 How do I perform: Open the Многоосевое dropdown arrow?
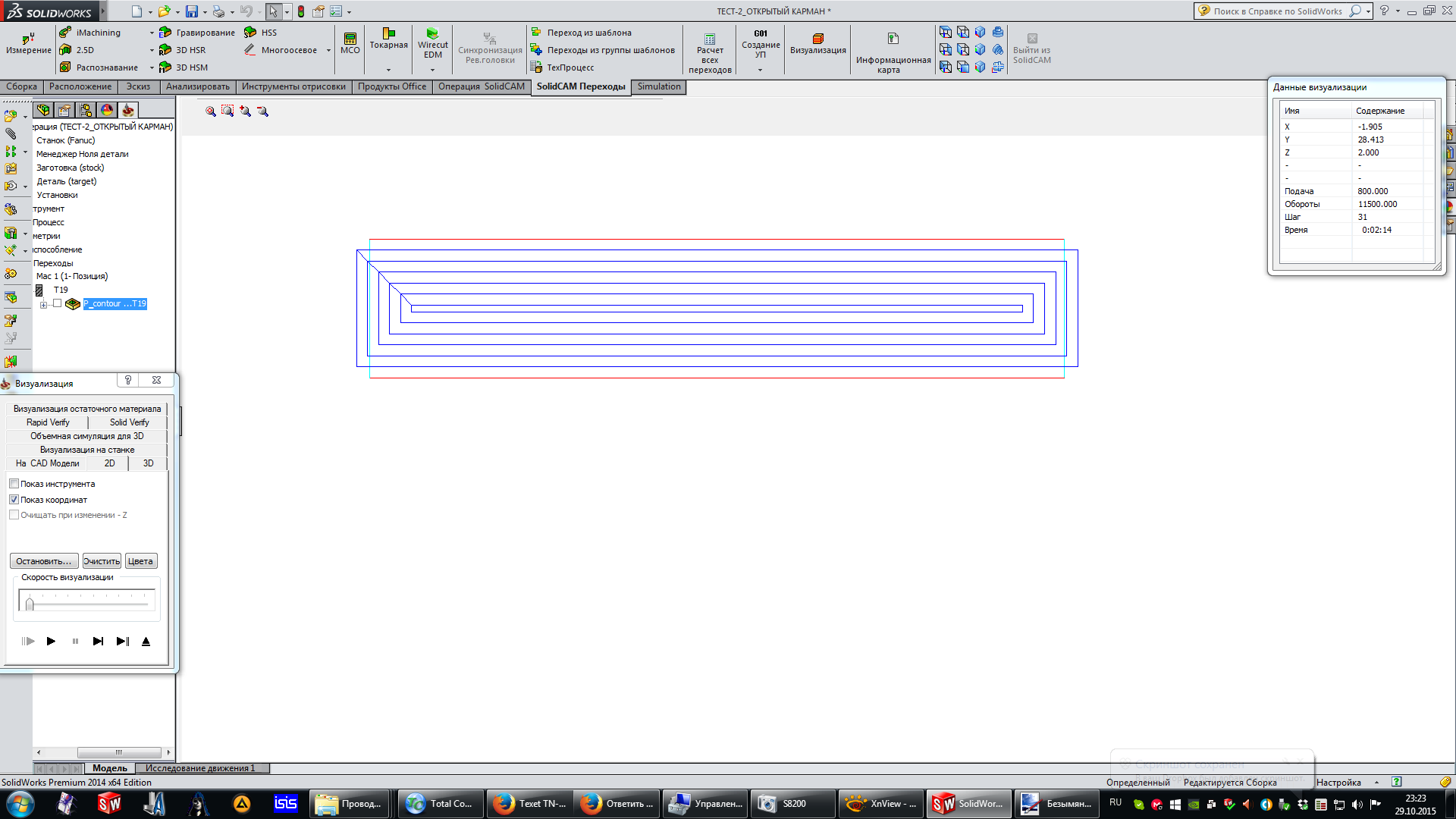tap(328, 50)
